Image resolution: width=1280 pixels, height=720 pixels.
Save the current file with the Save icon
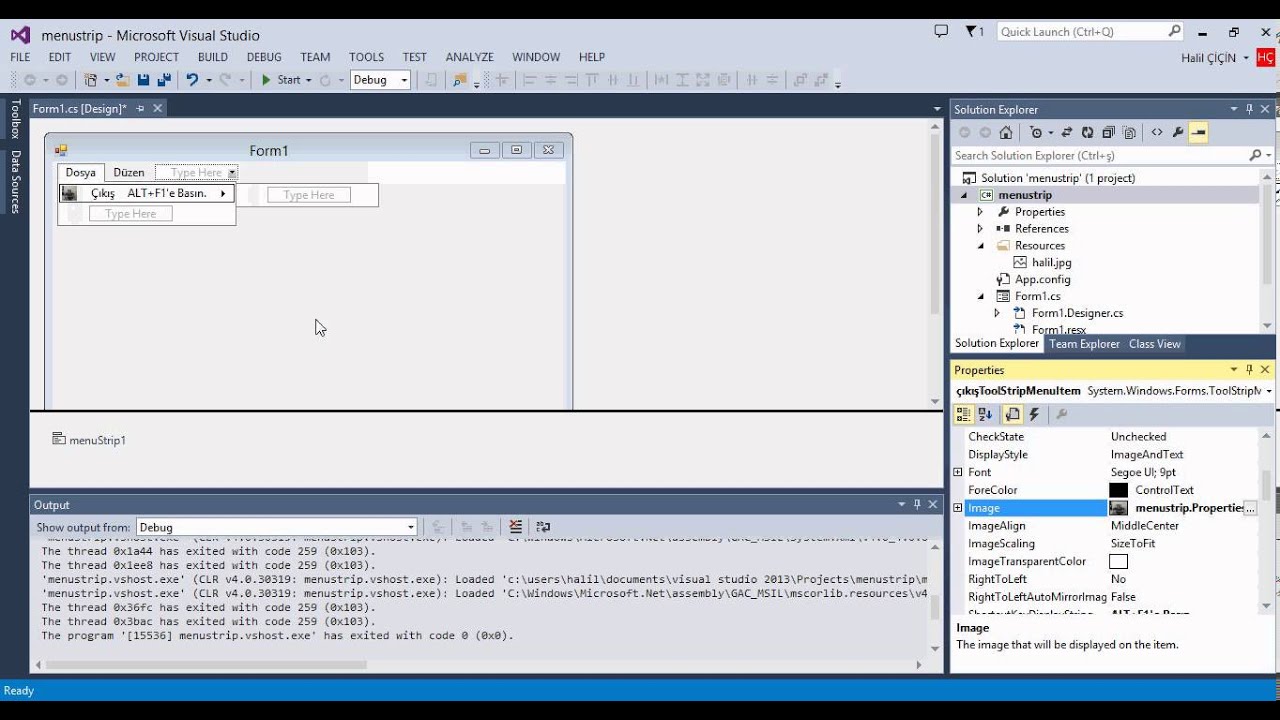tap(143, 80)
